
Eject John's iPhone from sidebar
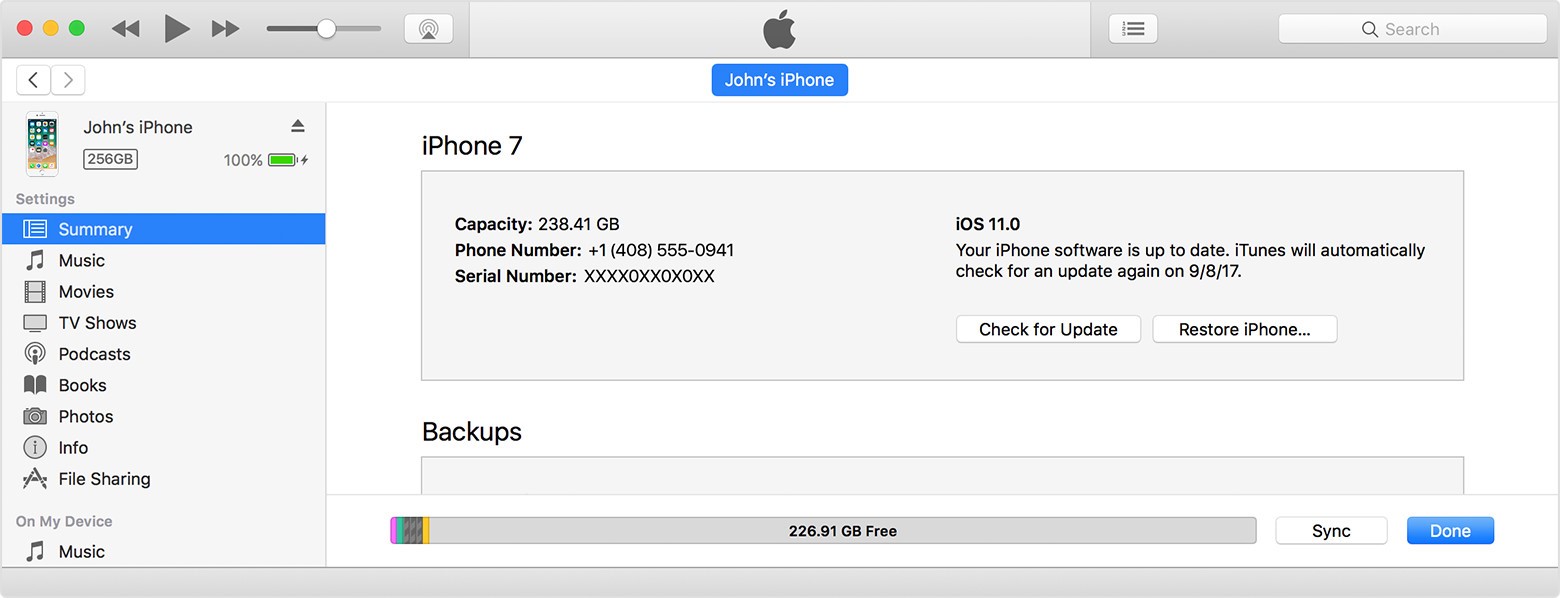tap(297, 126)
